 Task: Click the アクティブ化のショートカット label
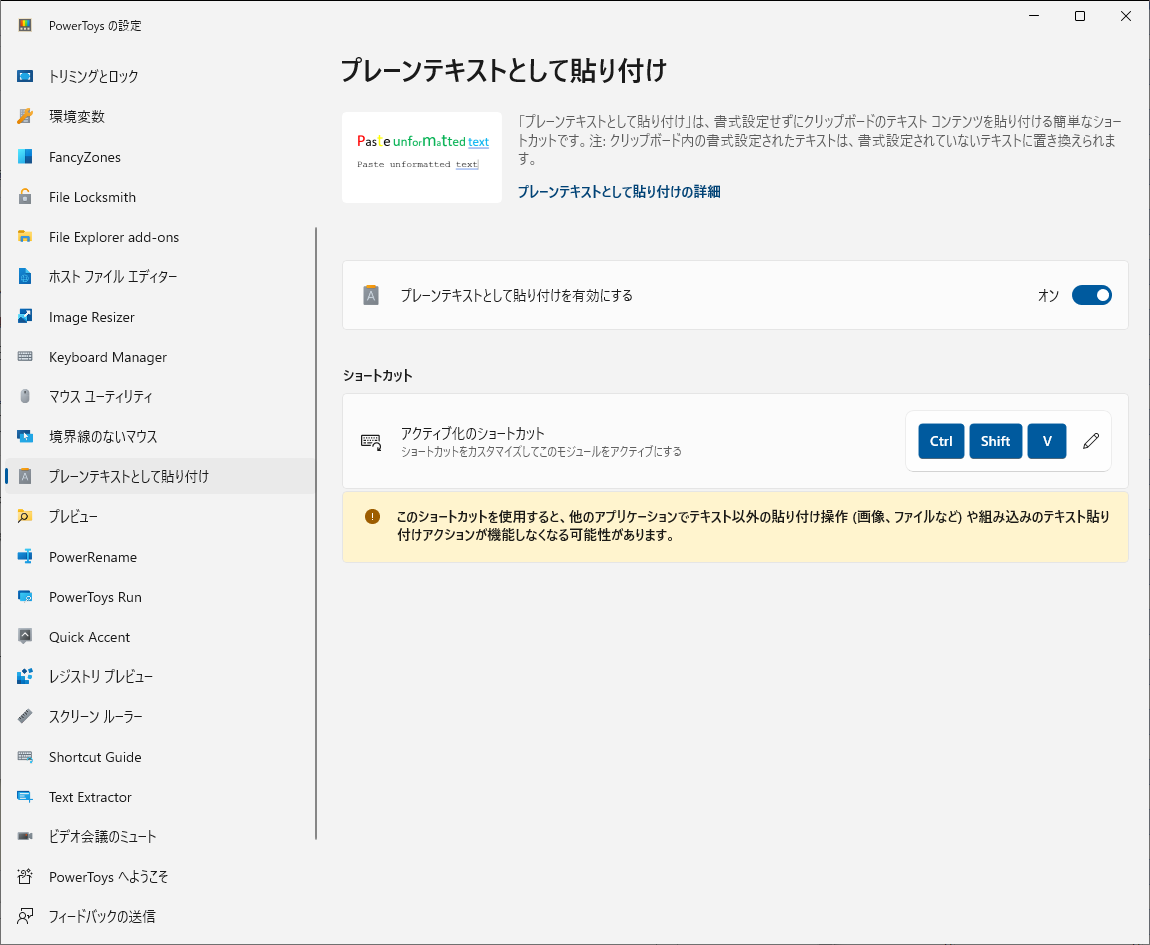click(472, 433)
